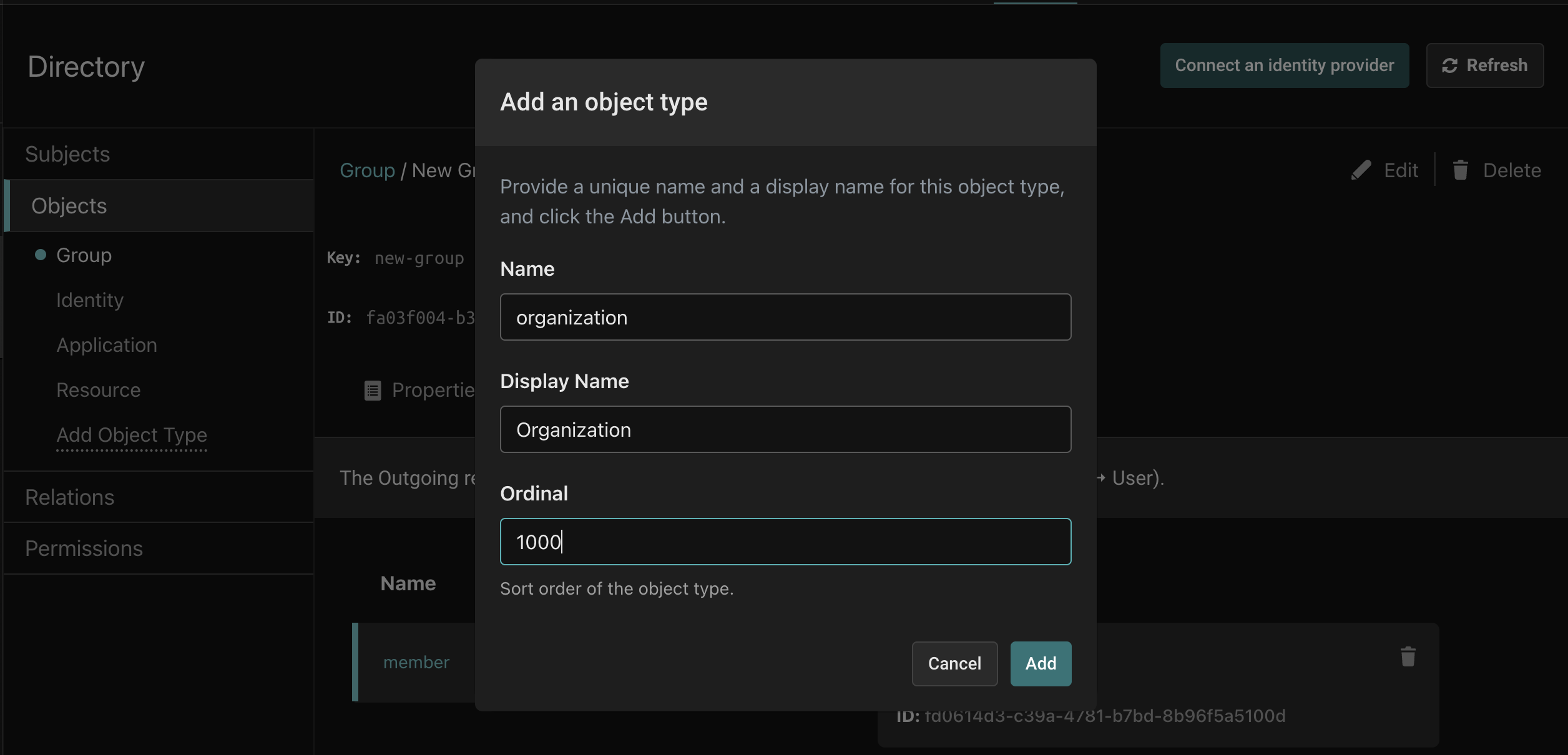The image size is (1568, 755).
Task: Click the trash icon in member row
Action: tap(1408, 656)
